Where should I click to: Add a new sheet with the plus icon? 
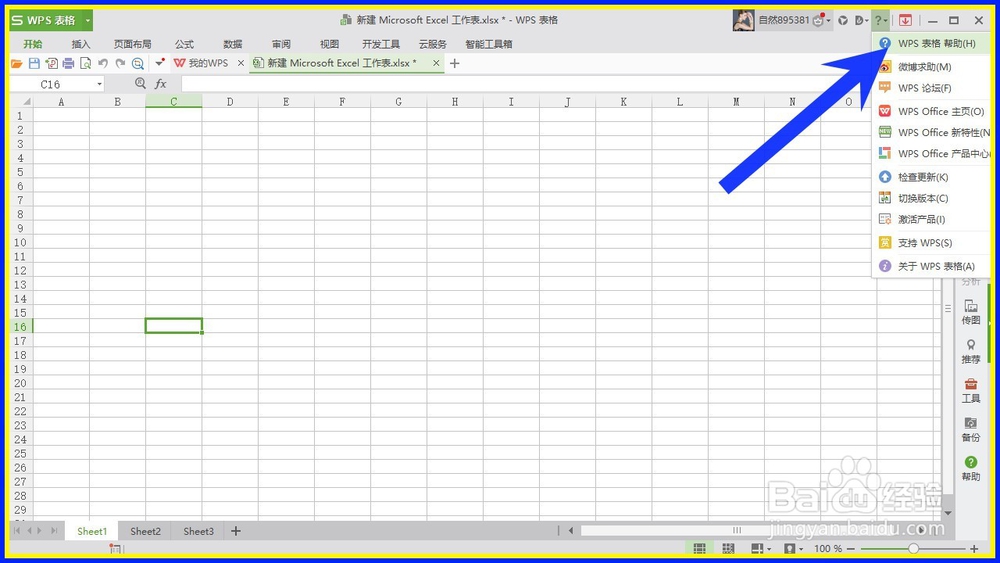(236, 531)
